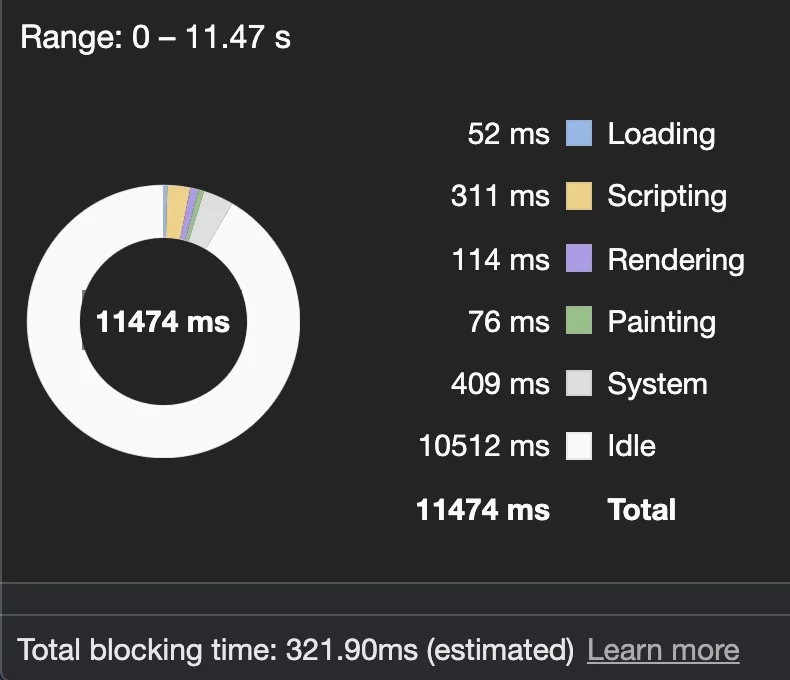Select the 52 ms Loading value

(x=508, y=133)
